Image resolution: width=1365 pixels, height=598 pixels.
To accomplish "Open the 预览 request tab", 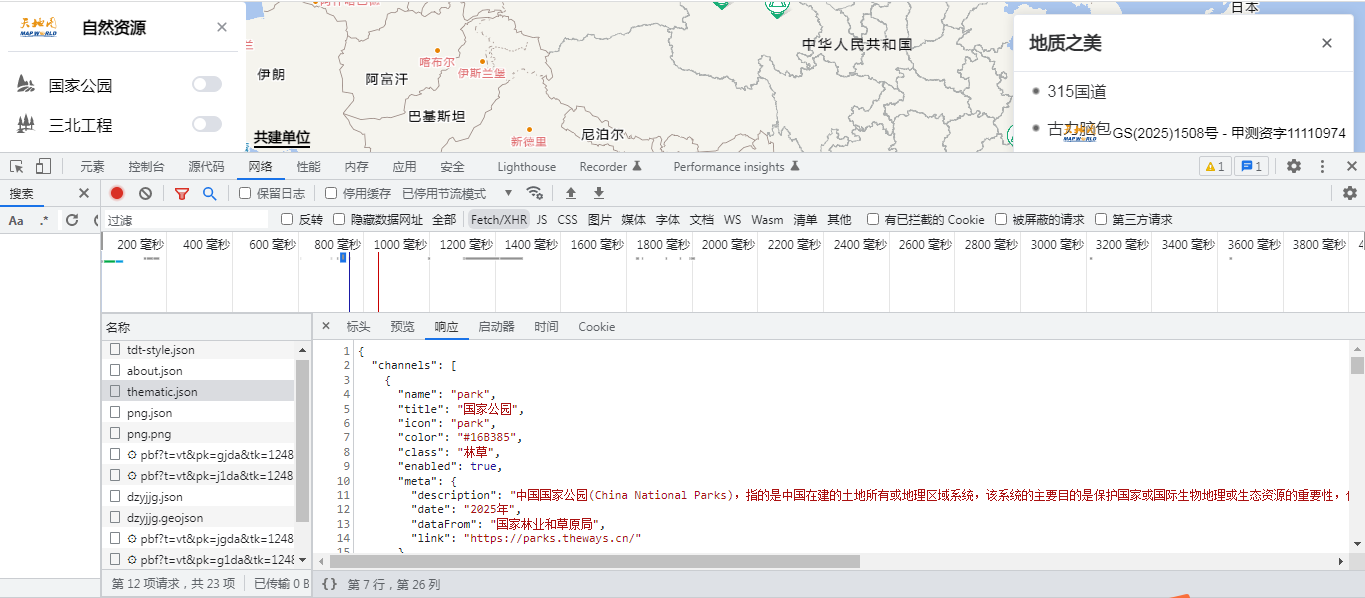I will [402, 326].
